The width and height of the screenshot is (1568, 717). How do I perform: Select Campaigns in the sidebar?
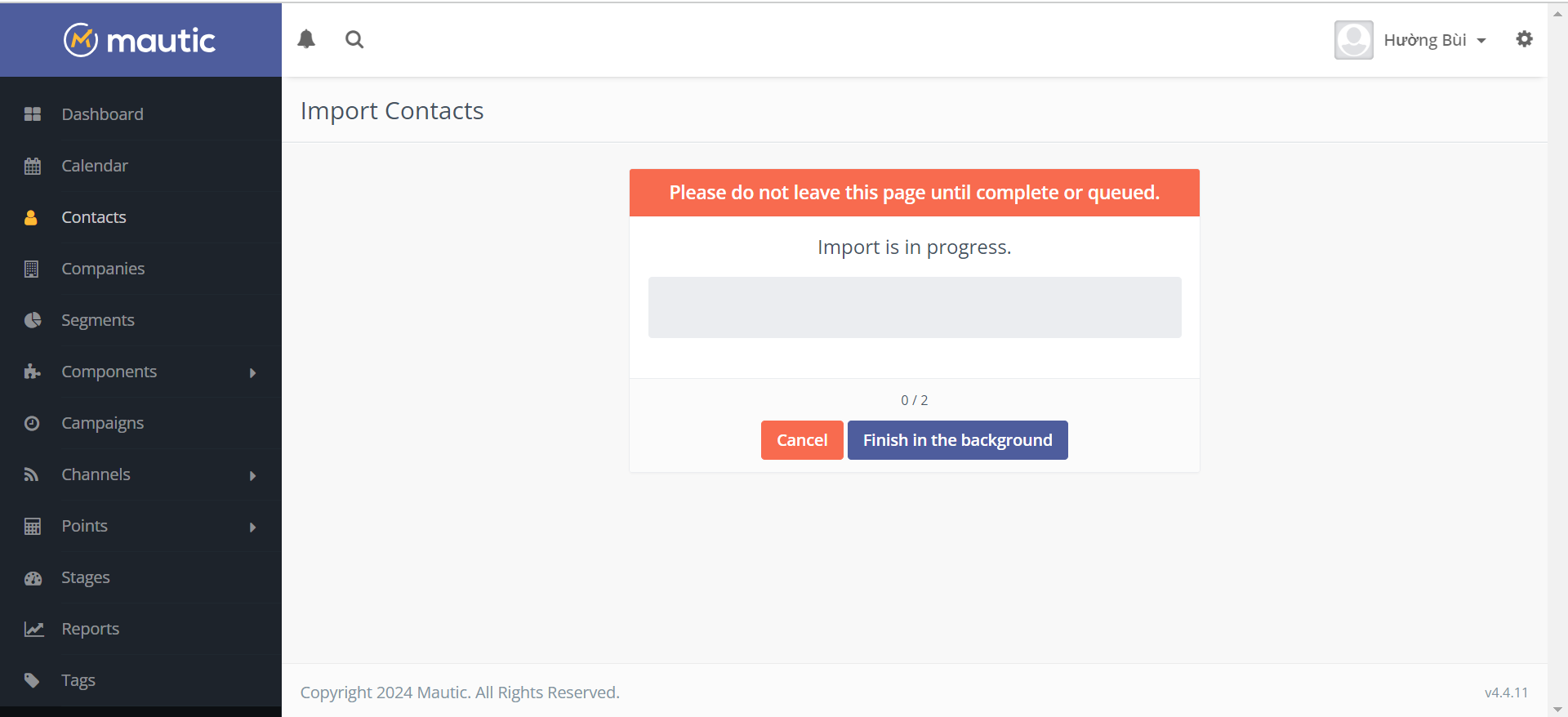click(x=102, y=423)
